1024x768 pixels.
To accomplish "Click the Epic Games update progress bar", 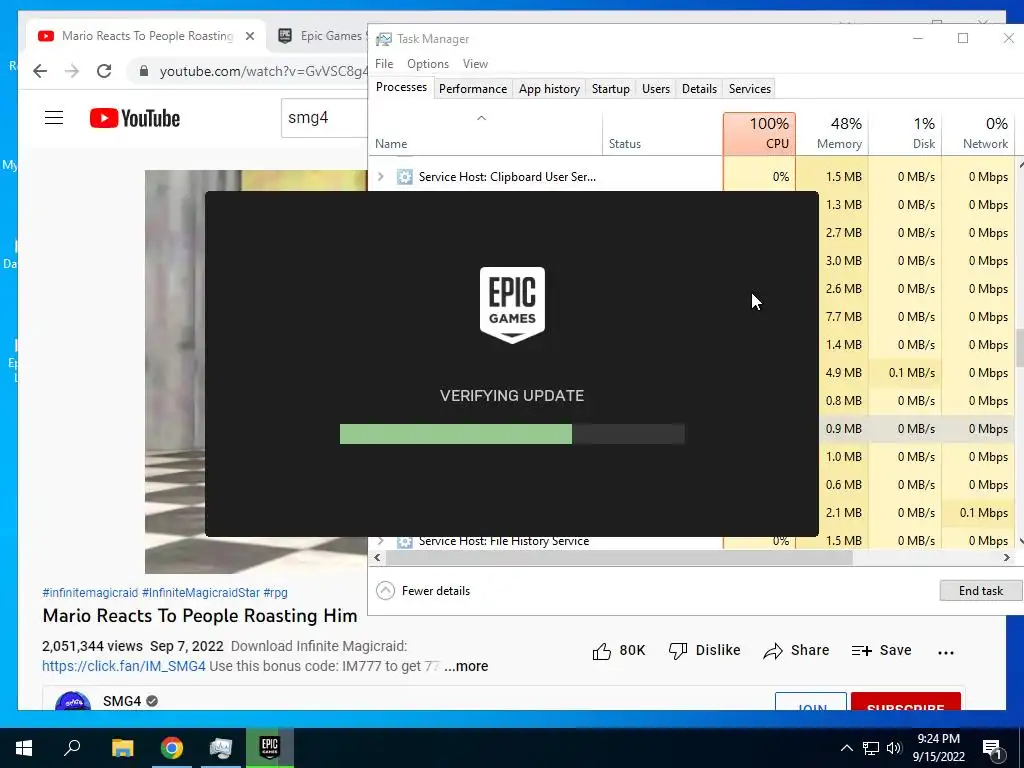I will point(512,434).
